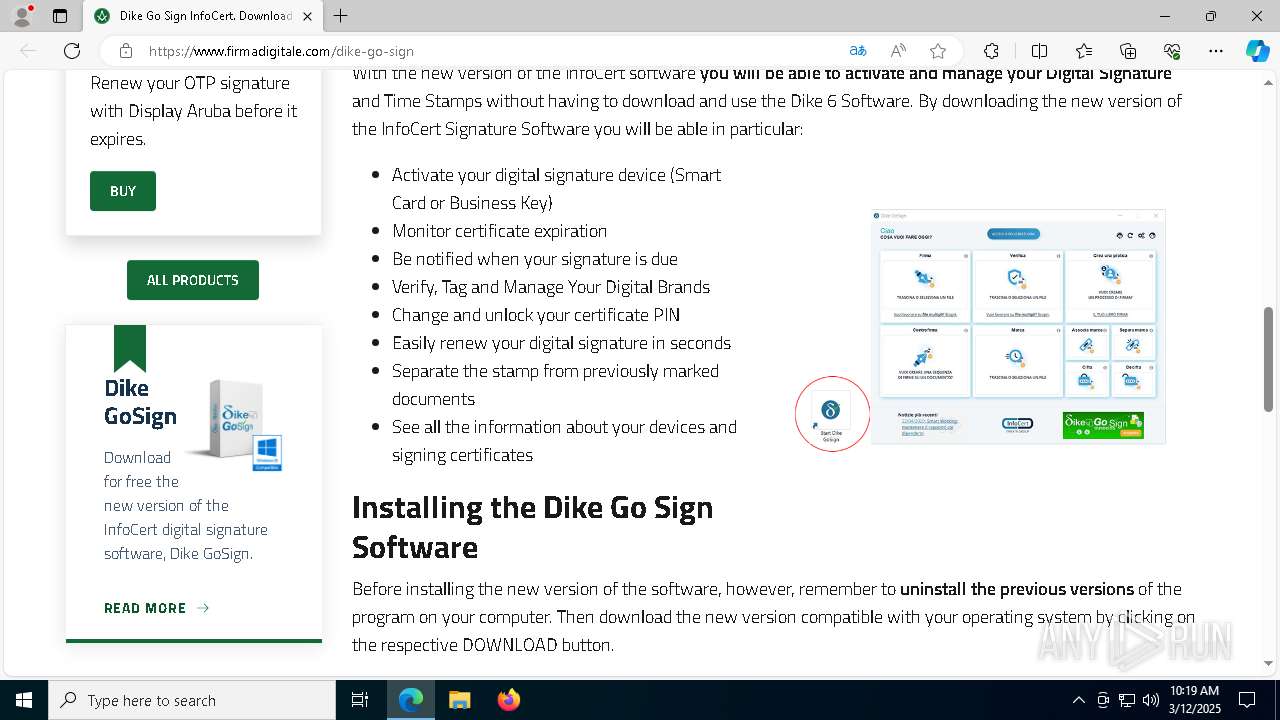Viewport: 1280px width, 720px height.
Task: Open the notification center
Action: coord(1247,700)
